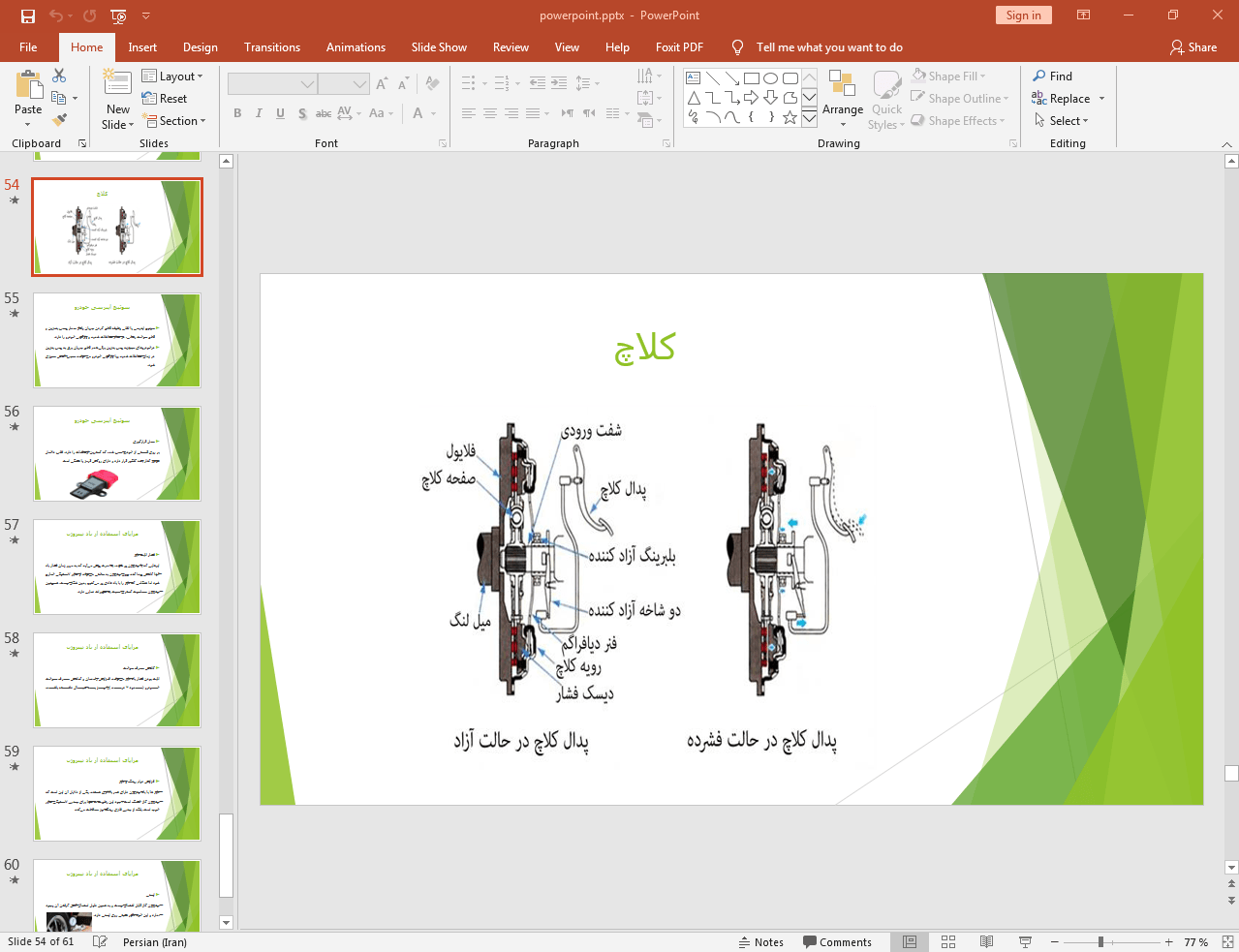Toggle Normal view button in status bar
This screenshot has height=952, width=1239.
(910, 941)
